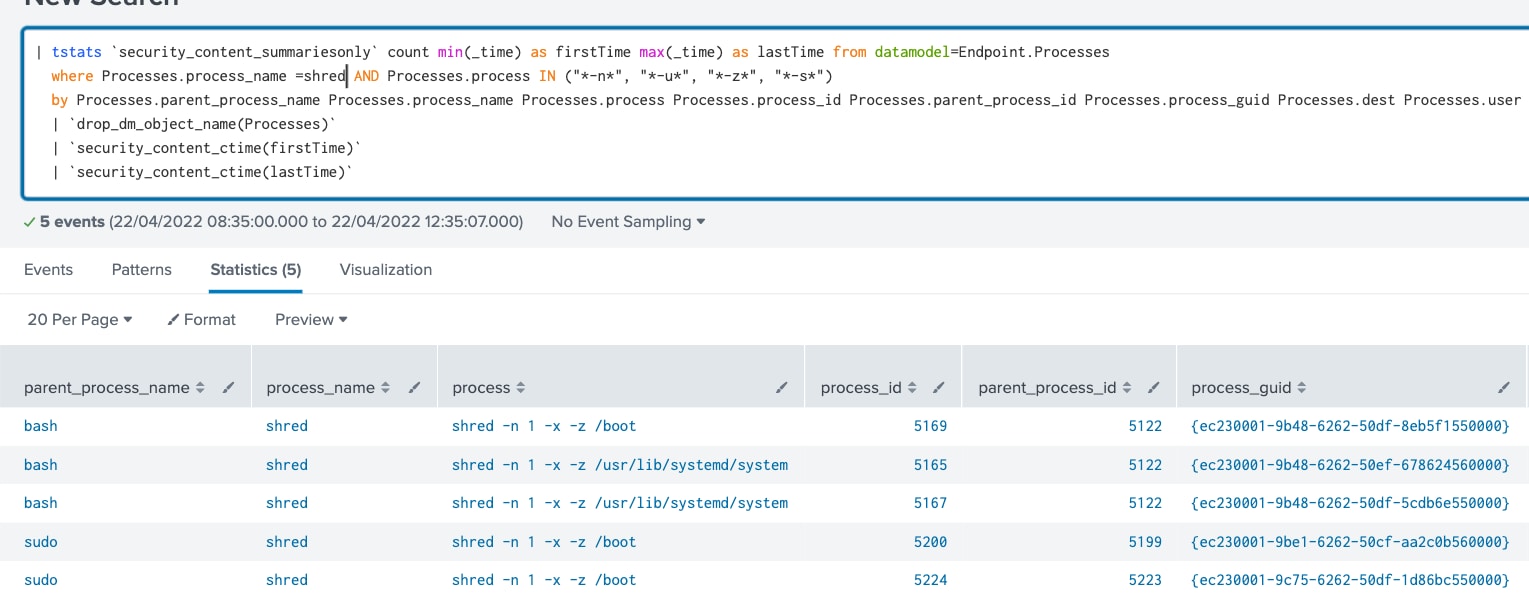Image resolution: width=1529 pixels, height=599 pixels.
Task: Click the process_id value 5169
Action: tap(930, 426)
